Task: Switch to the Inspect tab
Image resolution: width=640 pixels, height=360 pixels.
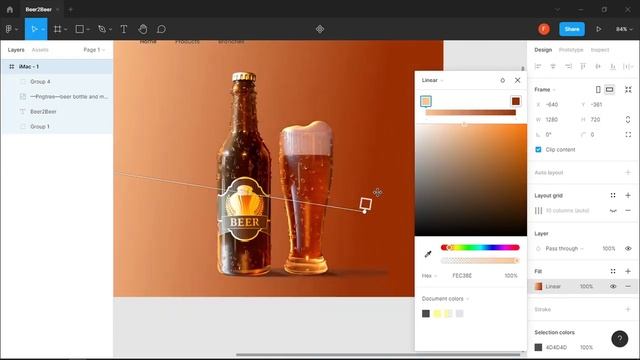Action: tap(600, 50)
